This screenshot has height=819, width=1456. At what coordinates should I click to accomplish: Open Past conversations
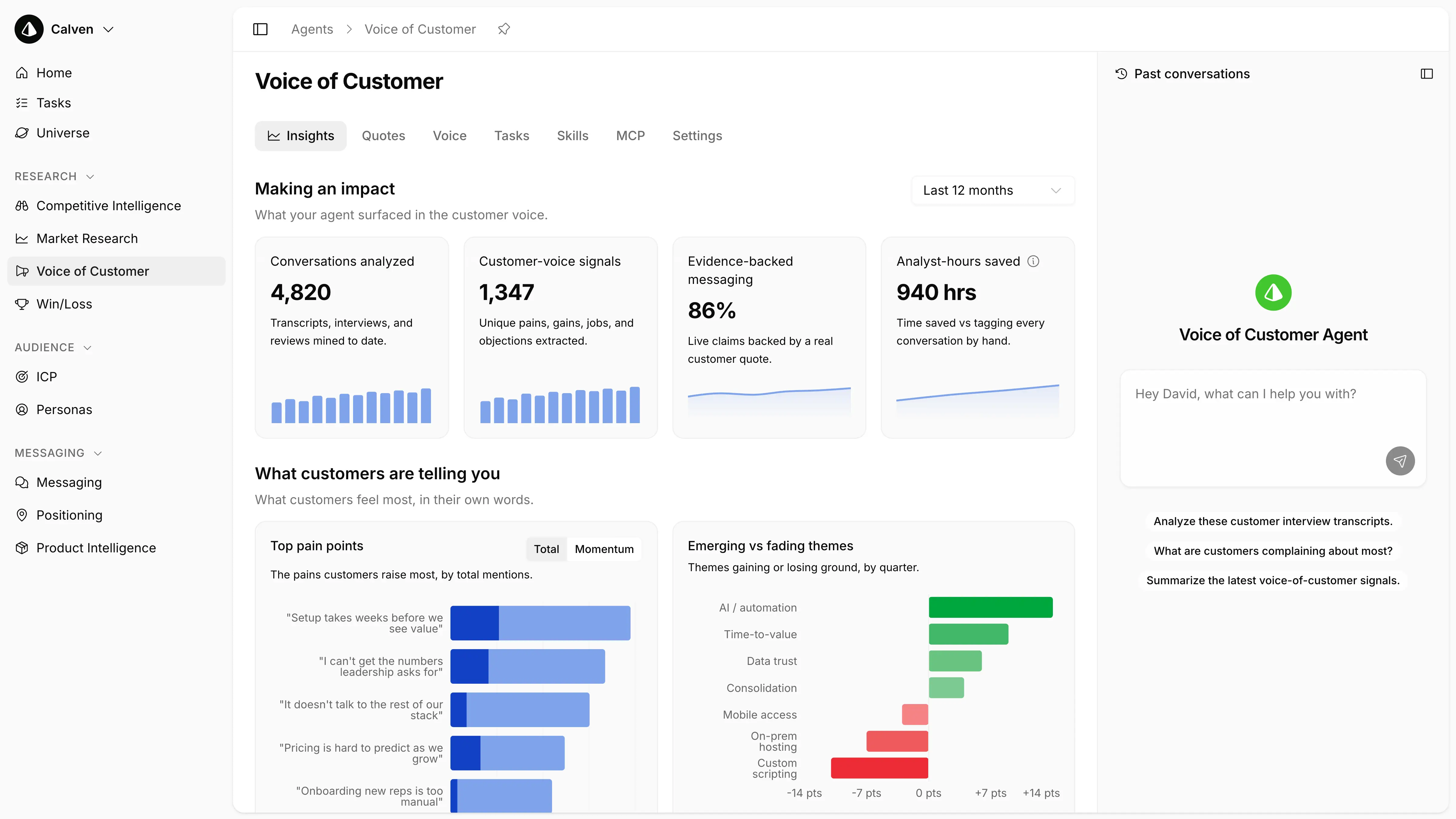(1182, 74)
